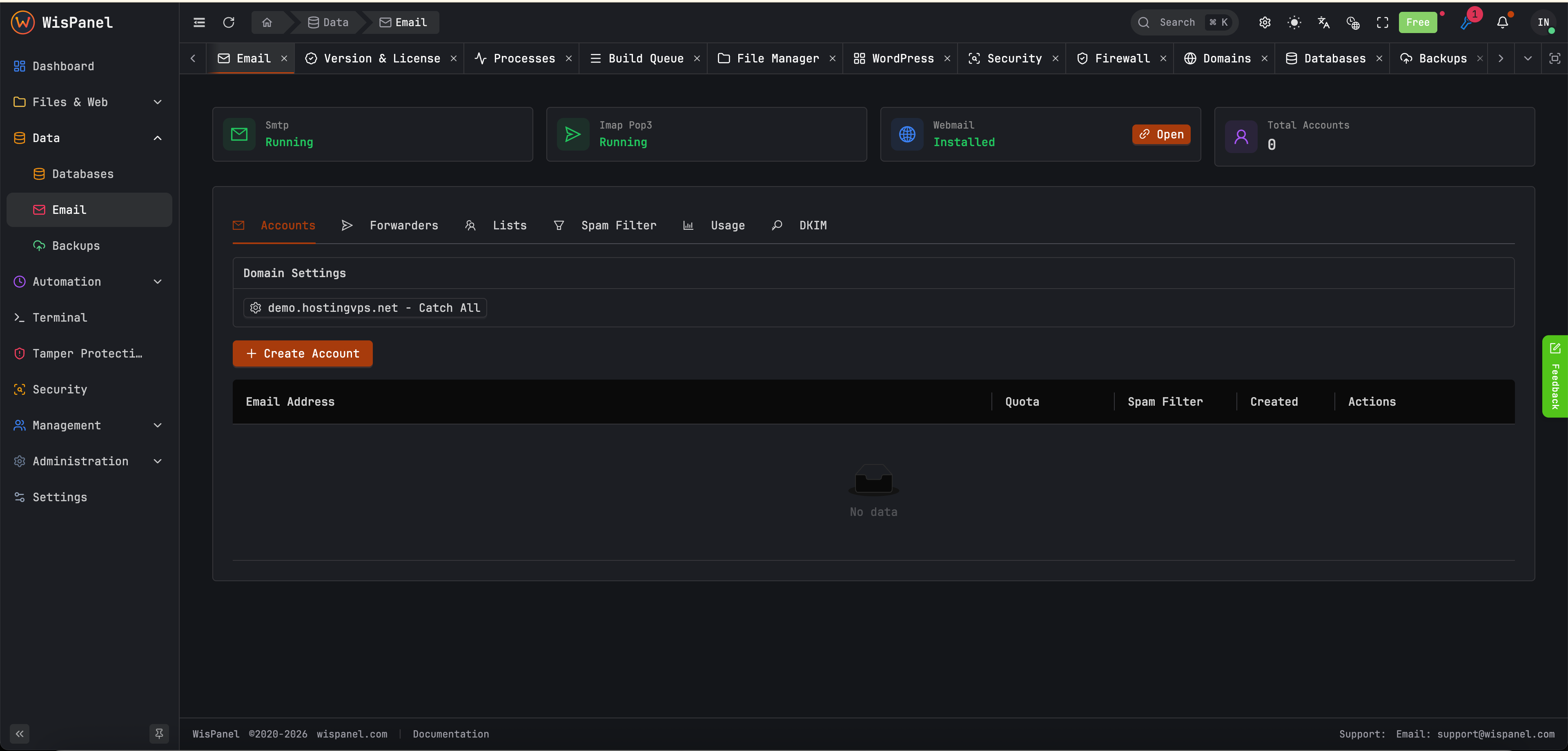Select the Forwarders sub-tab
This screenshot has height=751, width=1568.
390,225
